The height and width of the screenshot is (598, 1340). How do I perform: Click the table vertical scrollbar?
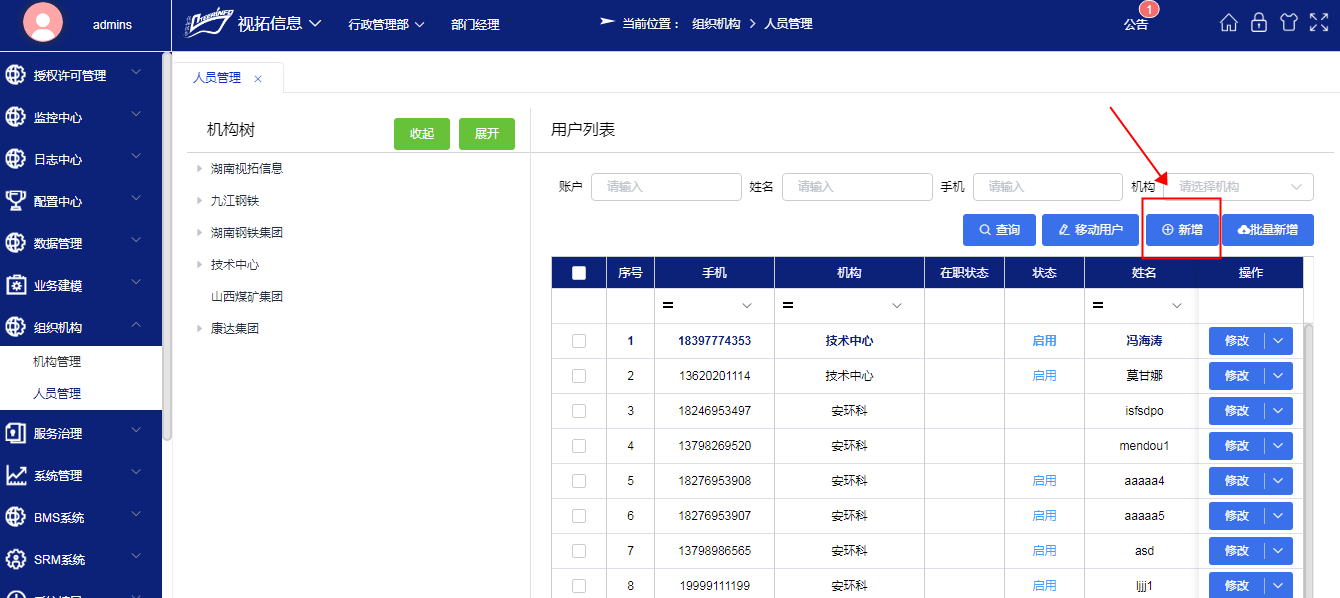coord(1308,460)
